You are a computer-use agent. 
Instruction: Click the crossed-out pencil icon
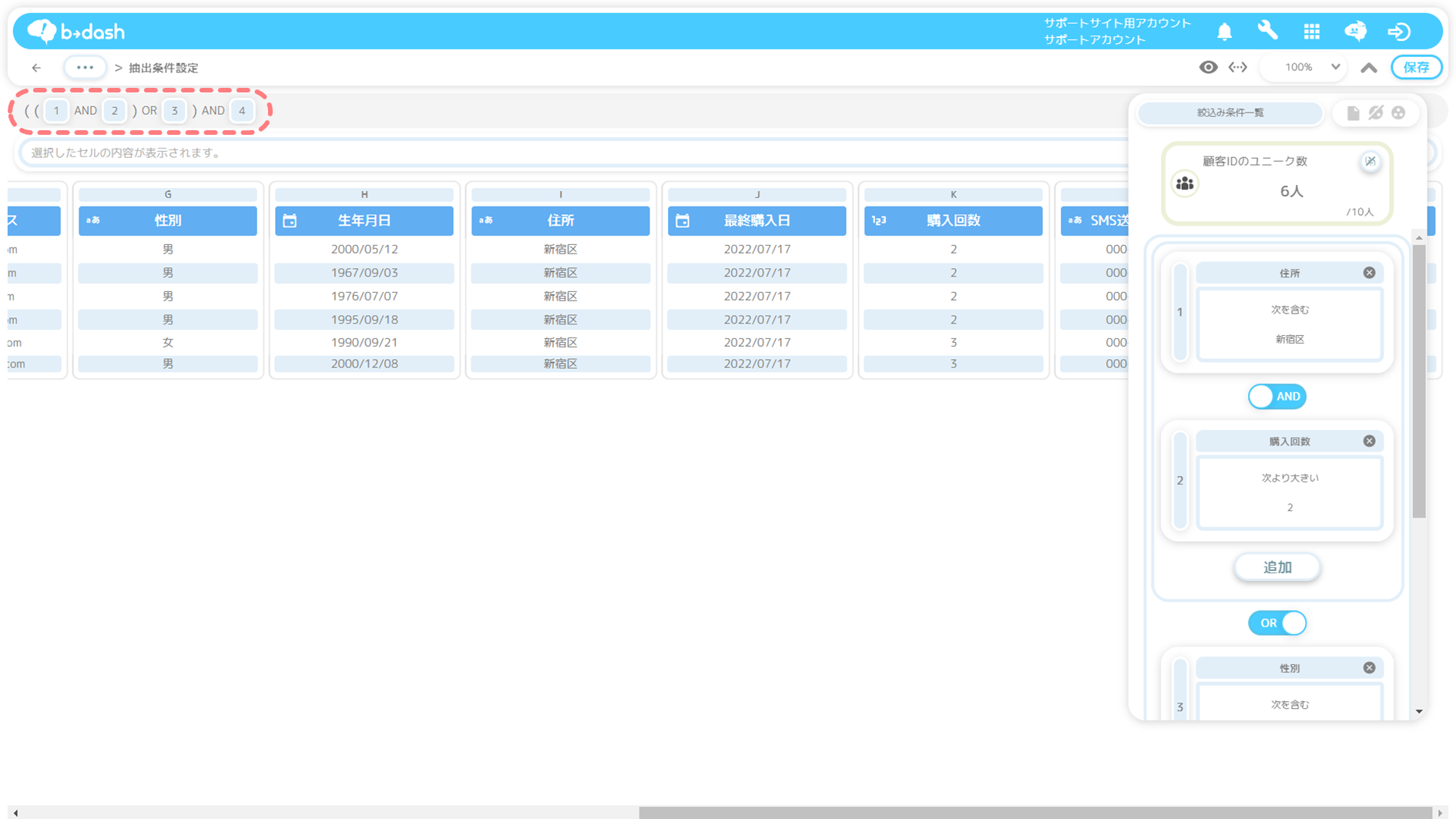point(1376,113)
